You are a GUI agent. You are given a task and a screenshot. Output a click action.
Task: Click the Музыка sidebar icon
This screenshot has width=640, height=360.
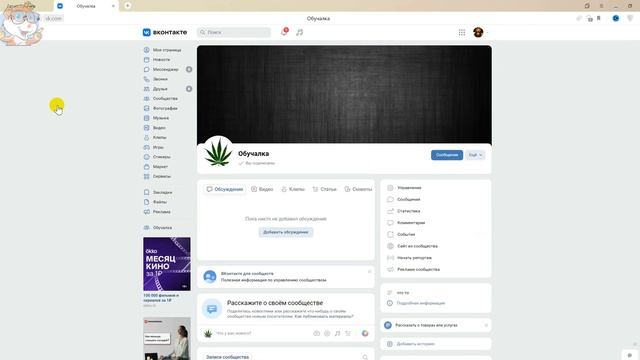(x=147, y=118)
